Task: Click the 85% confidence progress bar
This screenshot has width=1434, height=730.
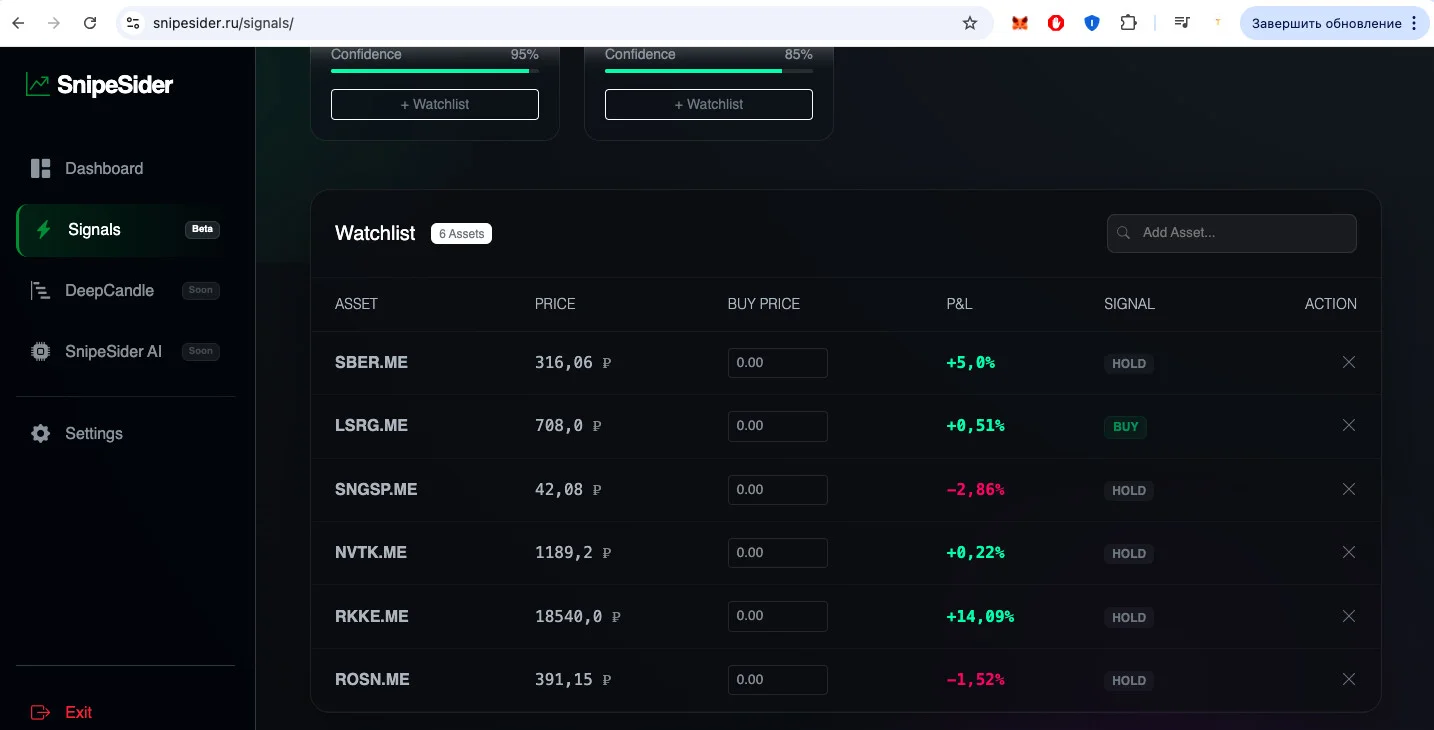Action: (709, 71)
